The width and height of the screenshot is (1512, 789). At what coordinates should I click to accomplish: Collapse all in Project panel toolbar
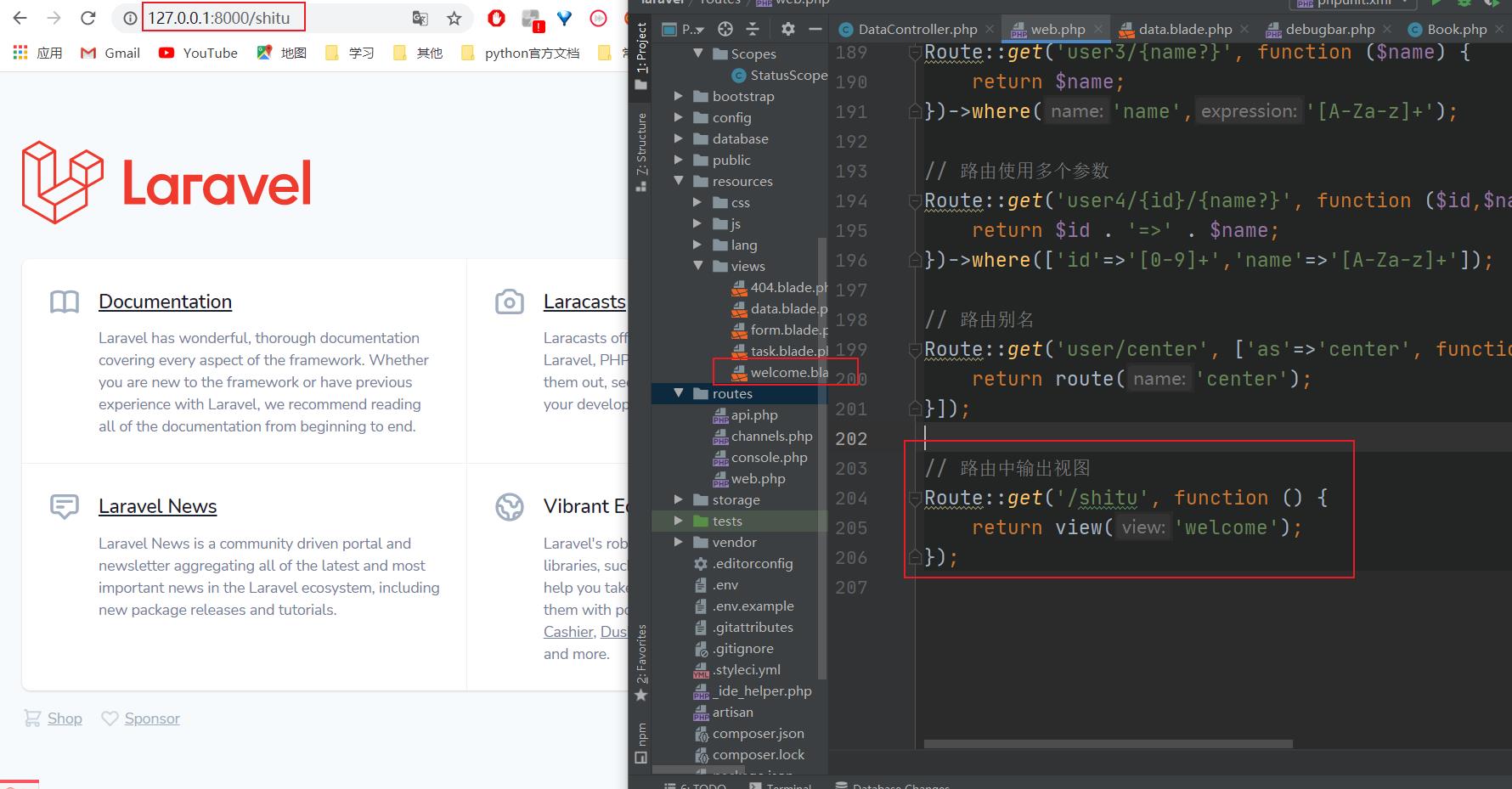point(753,29)
